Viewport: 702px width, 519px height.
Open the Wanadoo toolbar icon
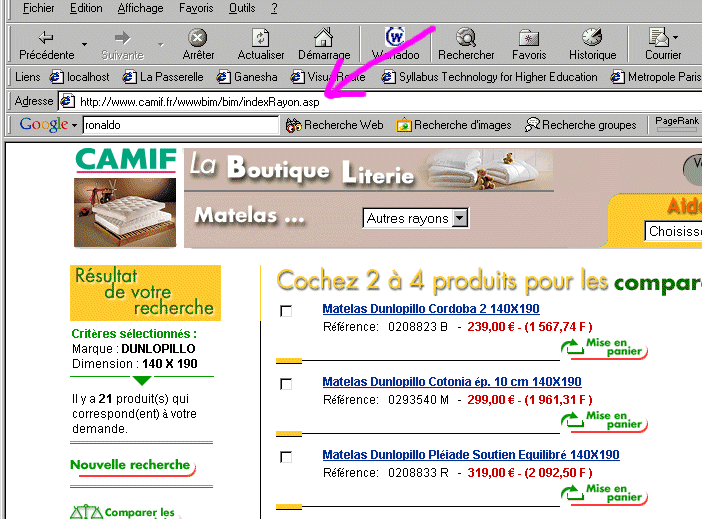coord(395,37)
